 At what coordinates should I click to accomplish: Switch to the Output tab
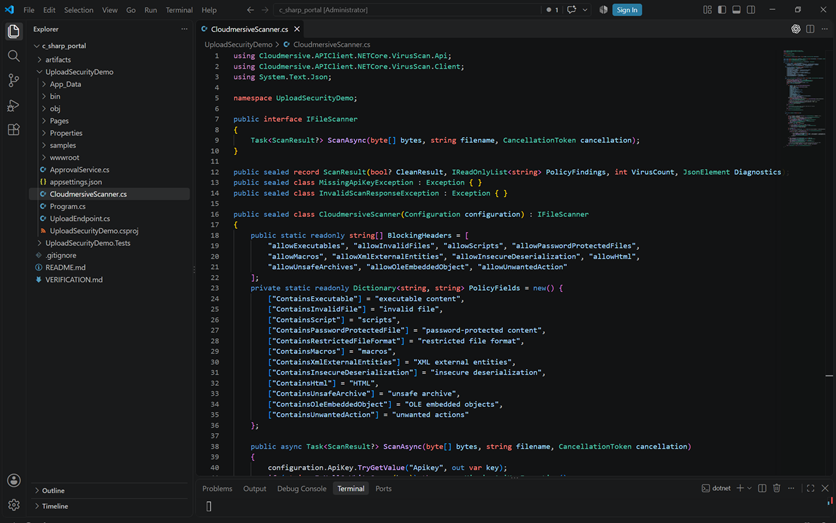pos(254,488)
